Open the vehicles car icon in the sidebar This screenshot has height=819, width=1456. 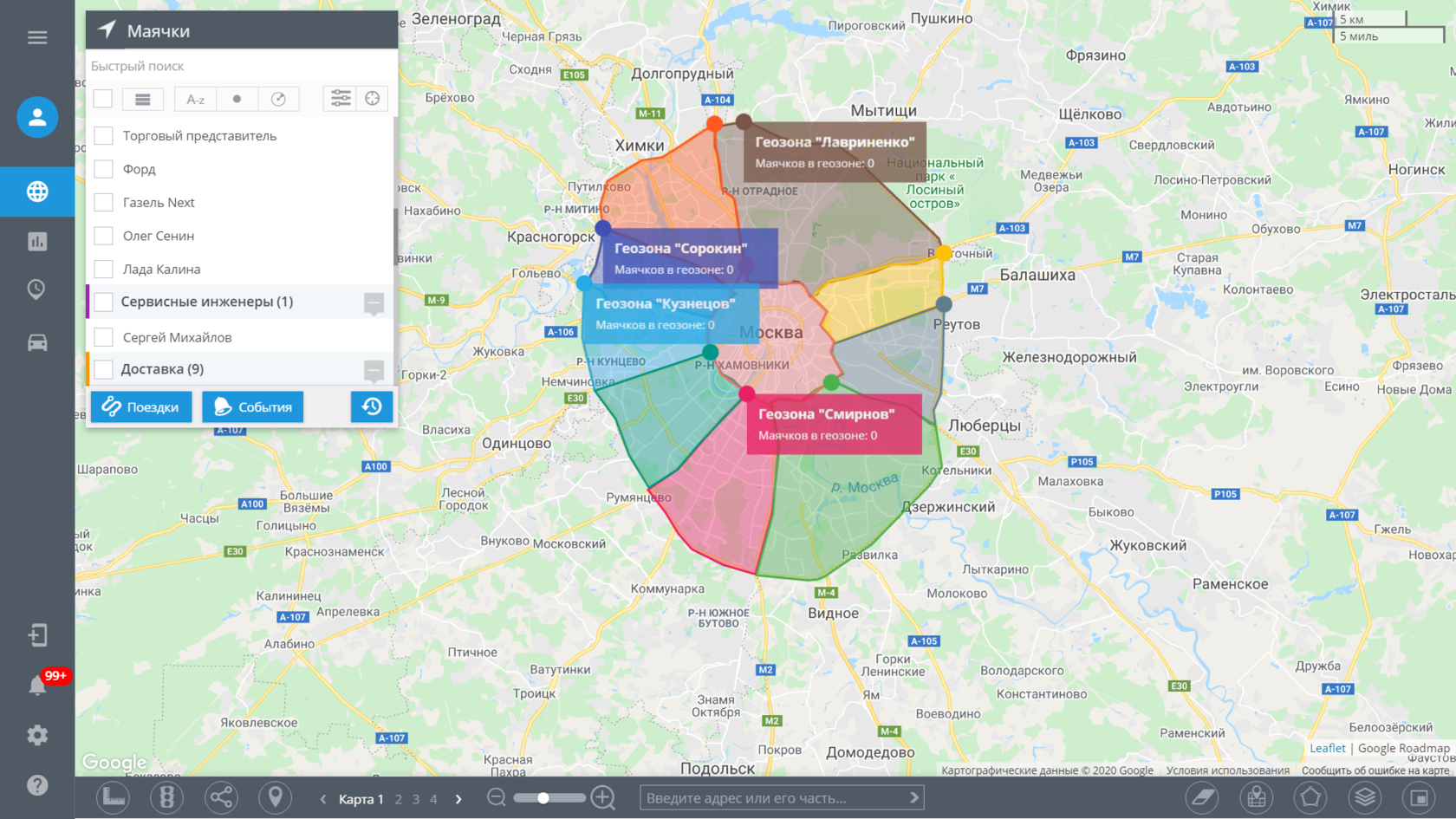coord(37,342)
